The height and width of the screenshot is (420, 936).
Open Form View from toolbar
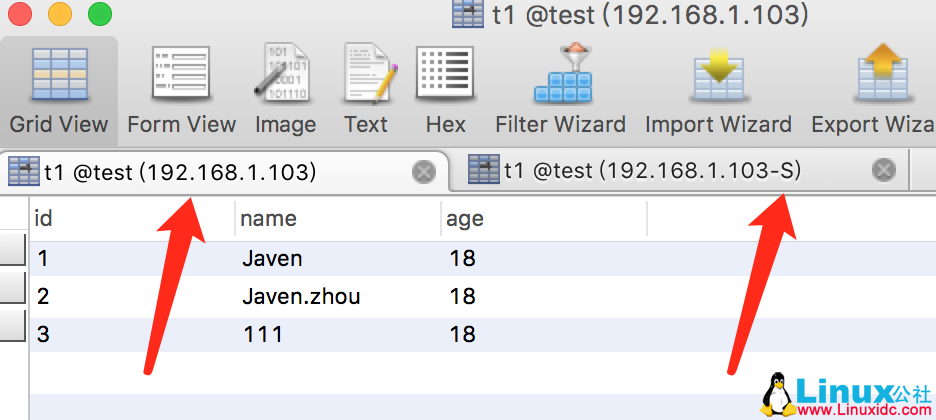coord(181,92)
